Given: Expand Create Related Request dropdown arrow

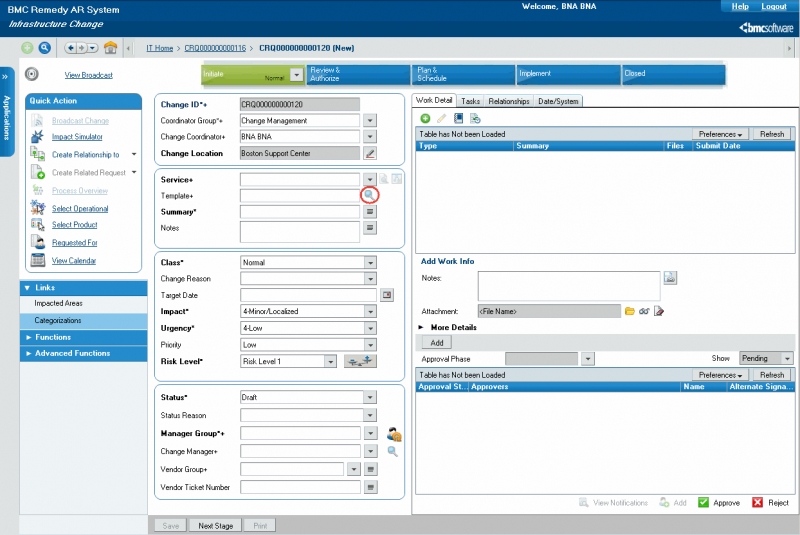Looking at the screenshot, I should (134, 172).
